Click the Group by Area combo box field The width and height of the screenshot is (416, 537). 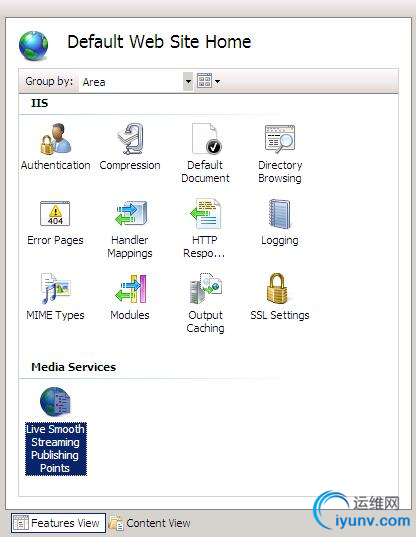pos(136,82)
